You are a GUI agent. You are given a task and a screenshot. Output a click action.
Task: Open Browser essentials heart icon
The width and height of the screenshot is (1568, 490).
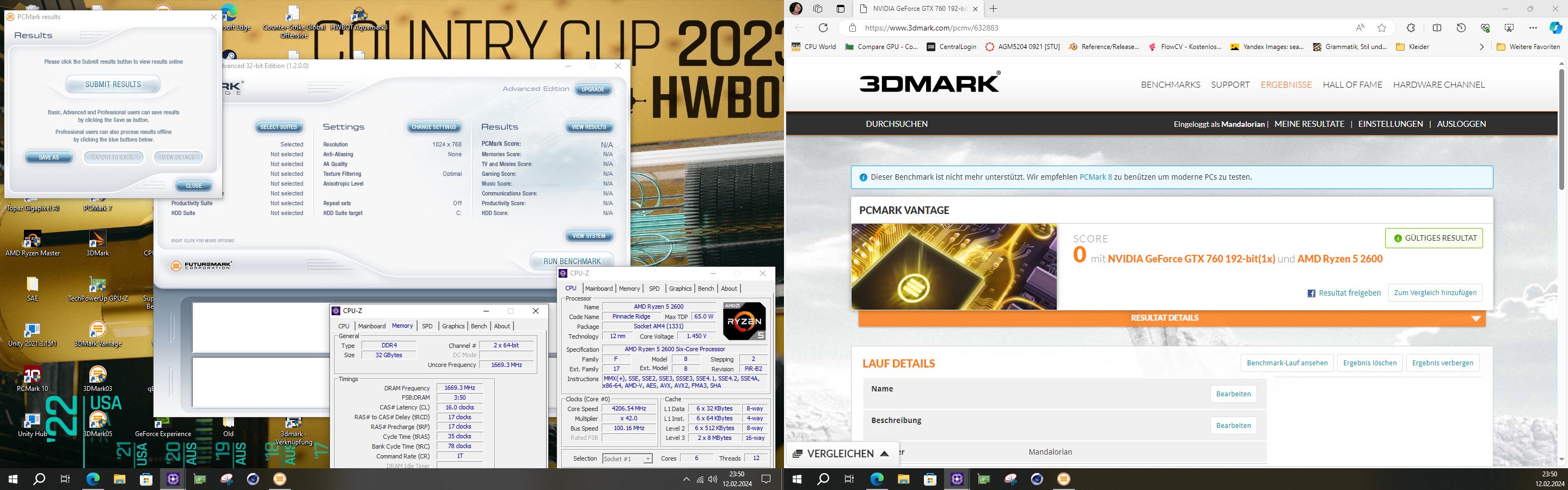[x=1485, y=27]
